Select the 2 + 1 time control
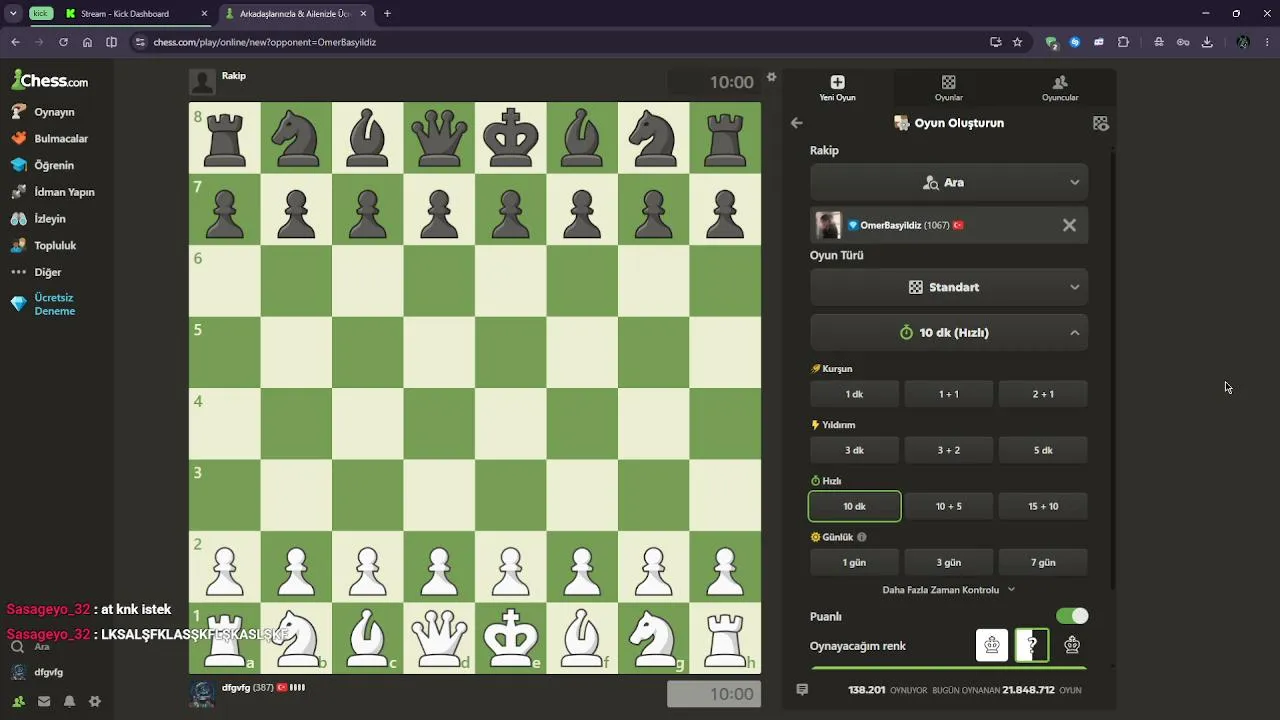Image resolution: width=1280 pixels, height=720 pixels. (x=1043, y=394)
